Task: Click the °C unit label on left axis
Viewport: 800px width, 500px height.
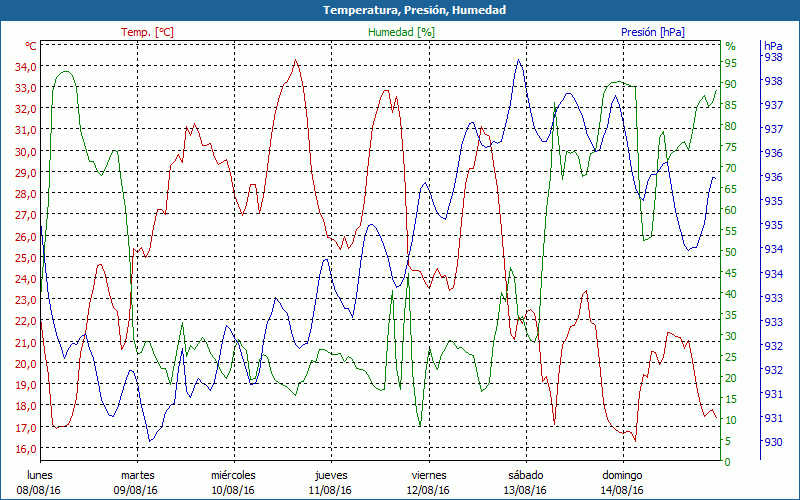Action: pyautogui.click(x=31, y=46)
